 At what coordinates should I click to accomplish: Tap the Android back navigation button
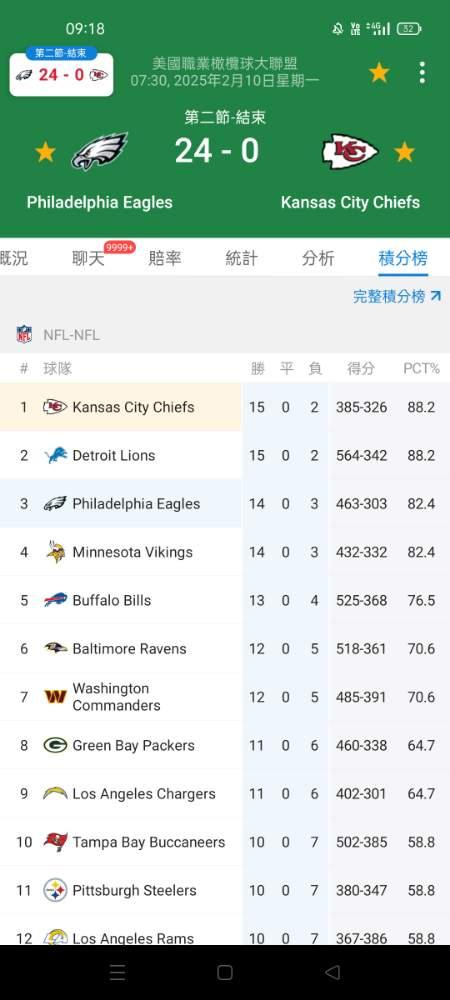332,972
